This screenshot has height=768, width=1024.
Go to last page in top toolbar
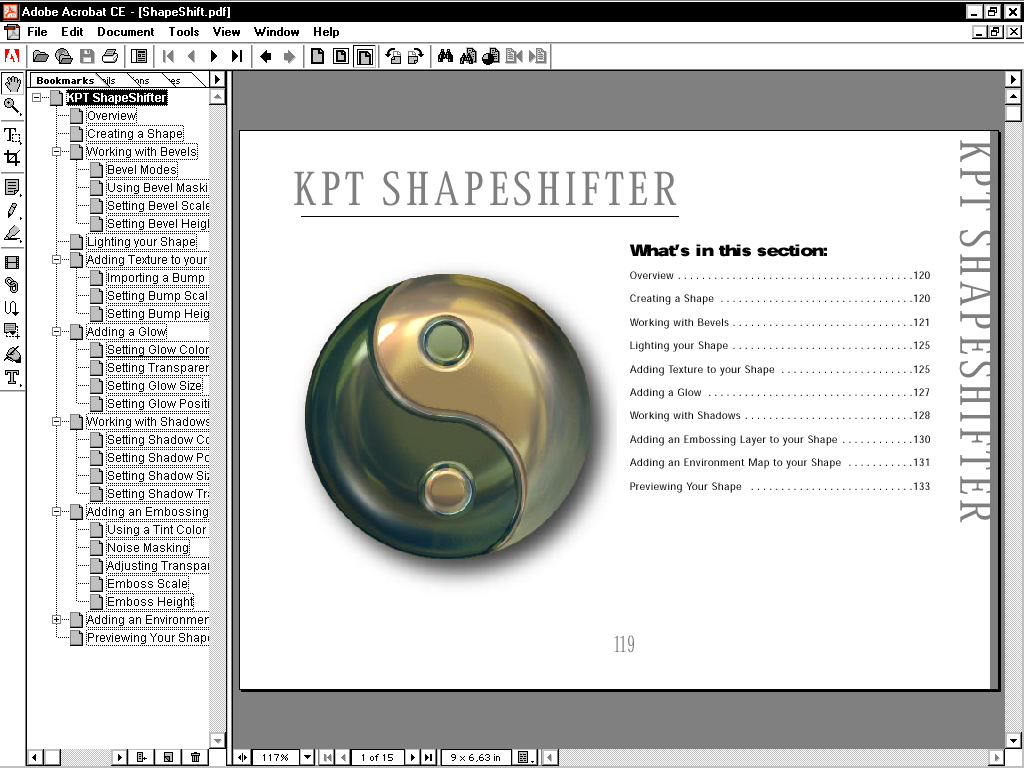[x=237, y=57]
